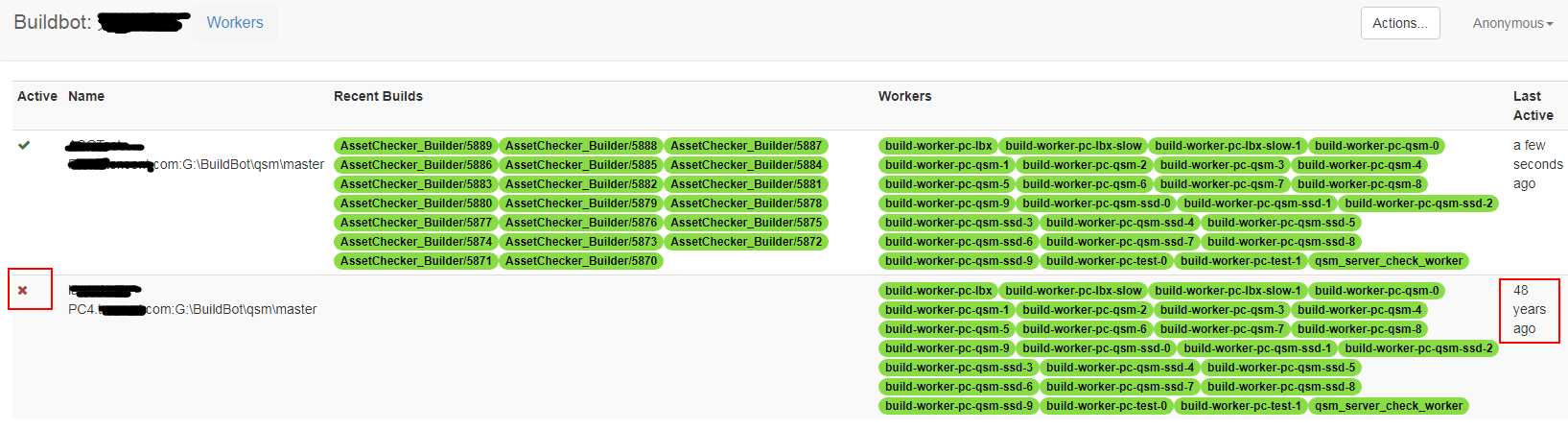
Task: Go to build AssetChecker_Builder/5873
Action: pyautogui.click(x=581, y=242)
